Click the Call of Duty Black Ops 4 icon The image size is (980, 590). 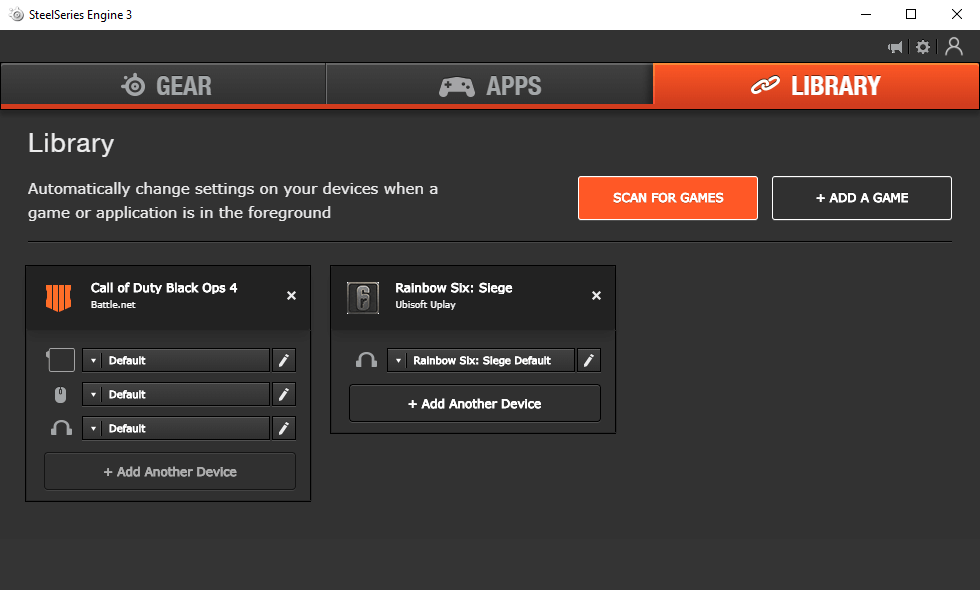(59, 298)
